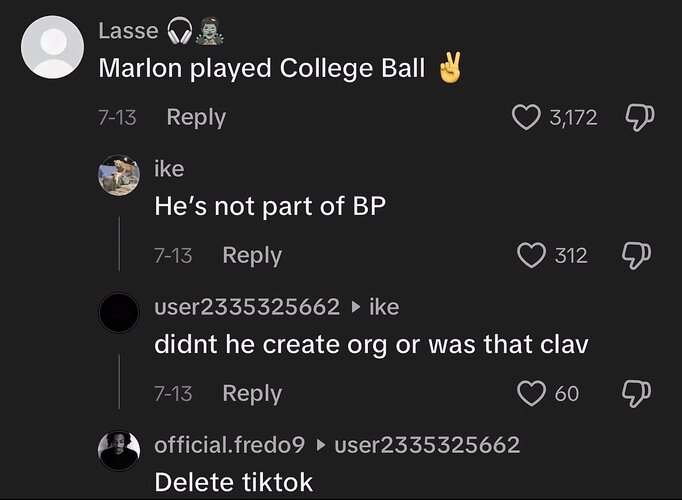Open user2335325662's black profile avatar

coord(119,313)
